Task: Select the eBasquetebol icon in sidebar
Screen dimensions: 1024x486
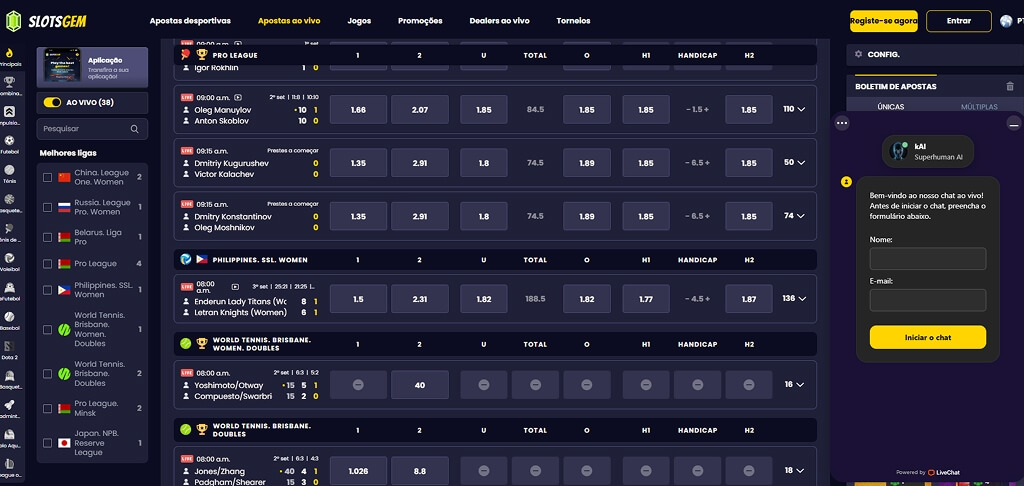Action: click(9, 376)
